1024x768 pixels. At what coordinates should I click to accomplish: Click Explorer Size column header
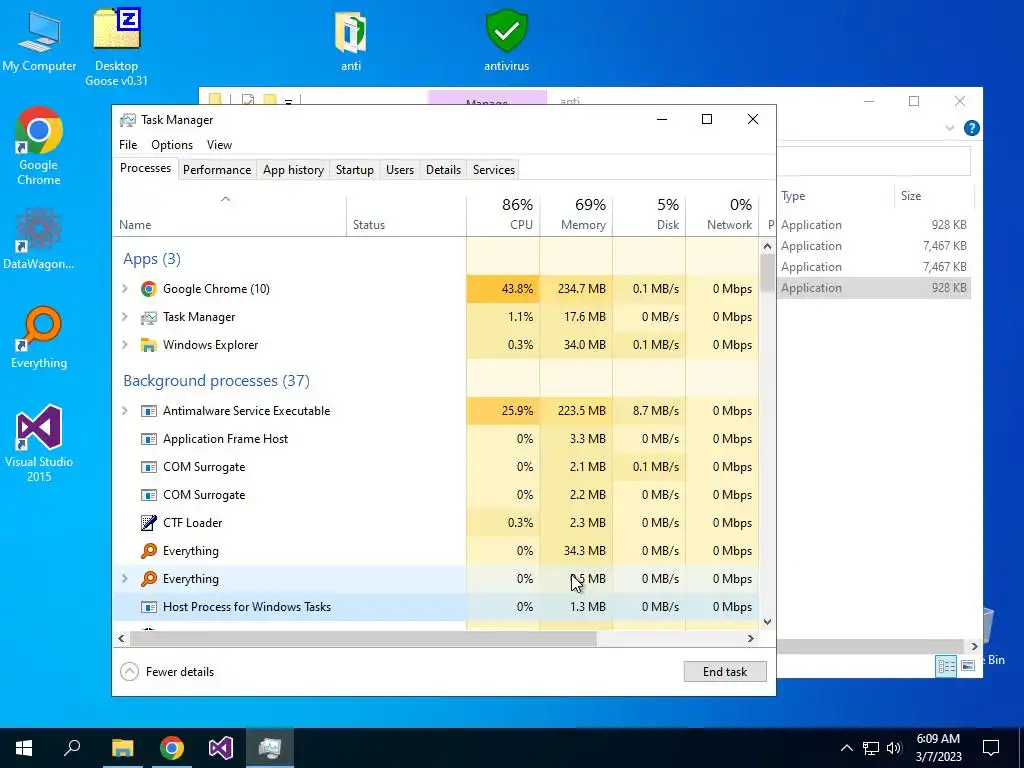[x=933, y=196]
